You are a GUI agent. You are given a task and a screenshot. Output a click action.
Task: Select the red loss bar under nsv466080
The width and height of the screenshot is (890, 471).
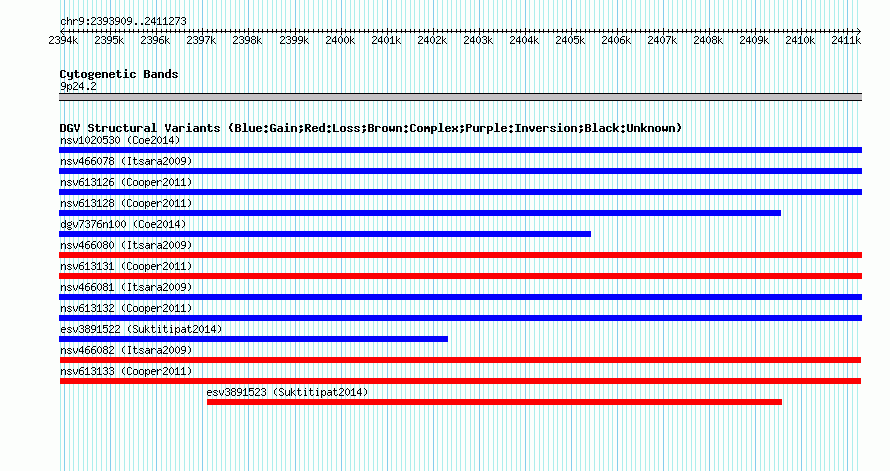pyautogui.click(x=460, y=255)
